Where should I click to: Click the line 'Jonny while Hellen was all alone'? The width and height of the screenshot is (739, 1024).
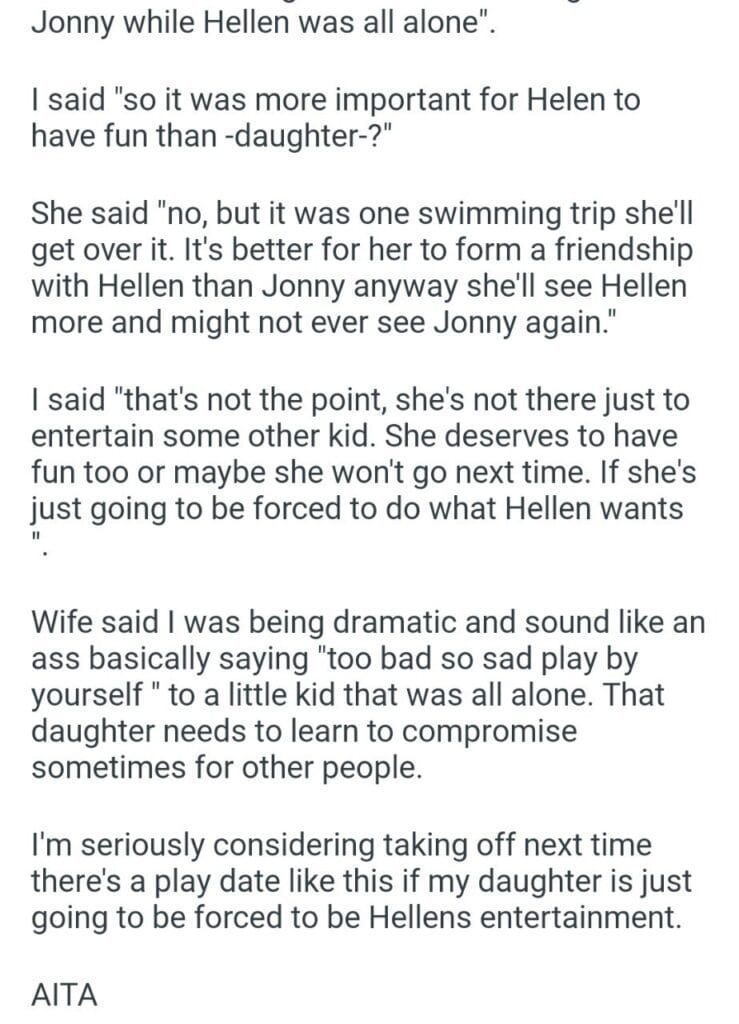[x=263, y=23]
